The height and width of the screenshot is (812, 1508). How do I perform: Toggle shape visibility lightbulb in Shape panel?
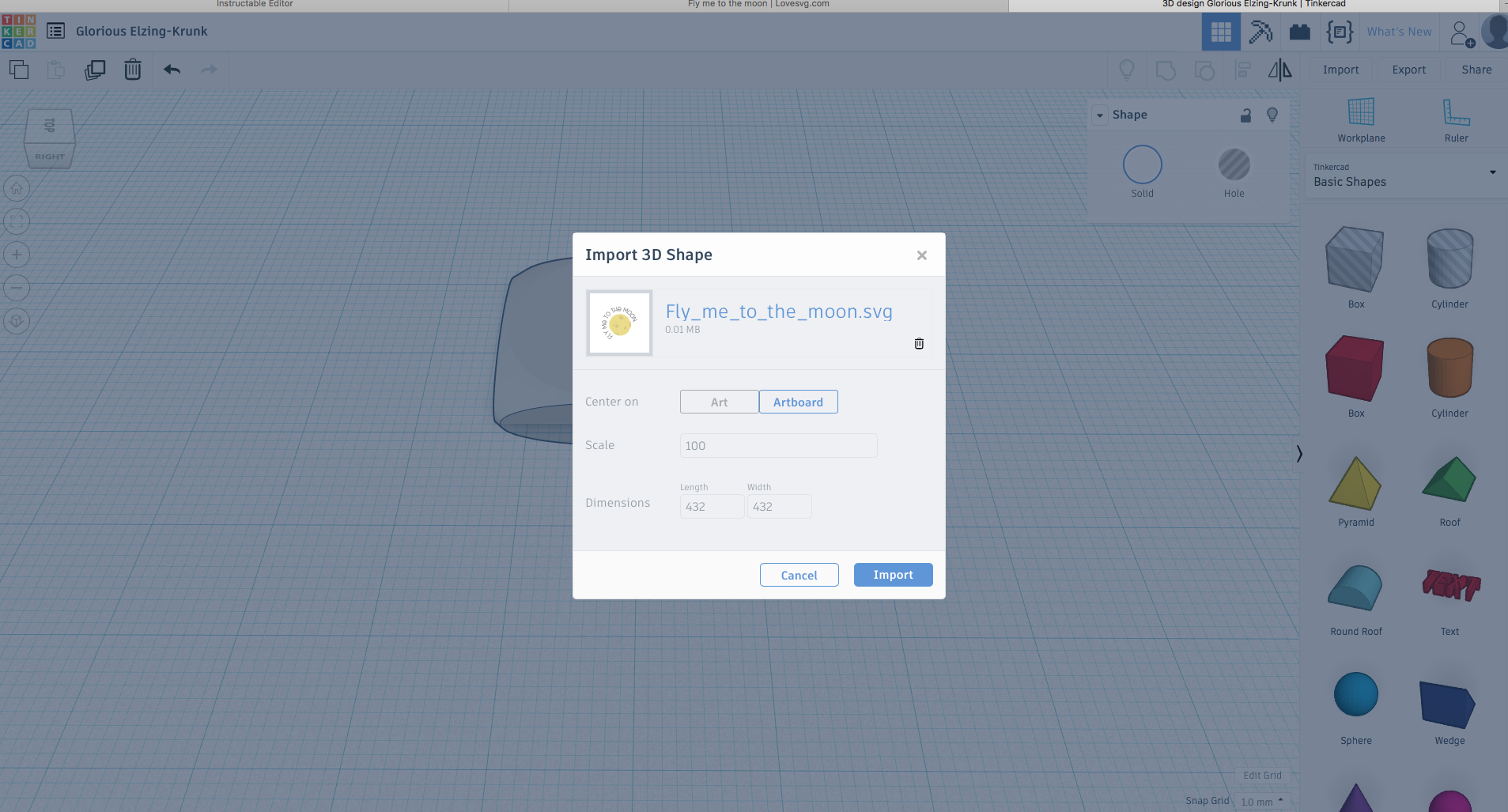[1272, 115]
